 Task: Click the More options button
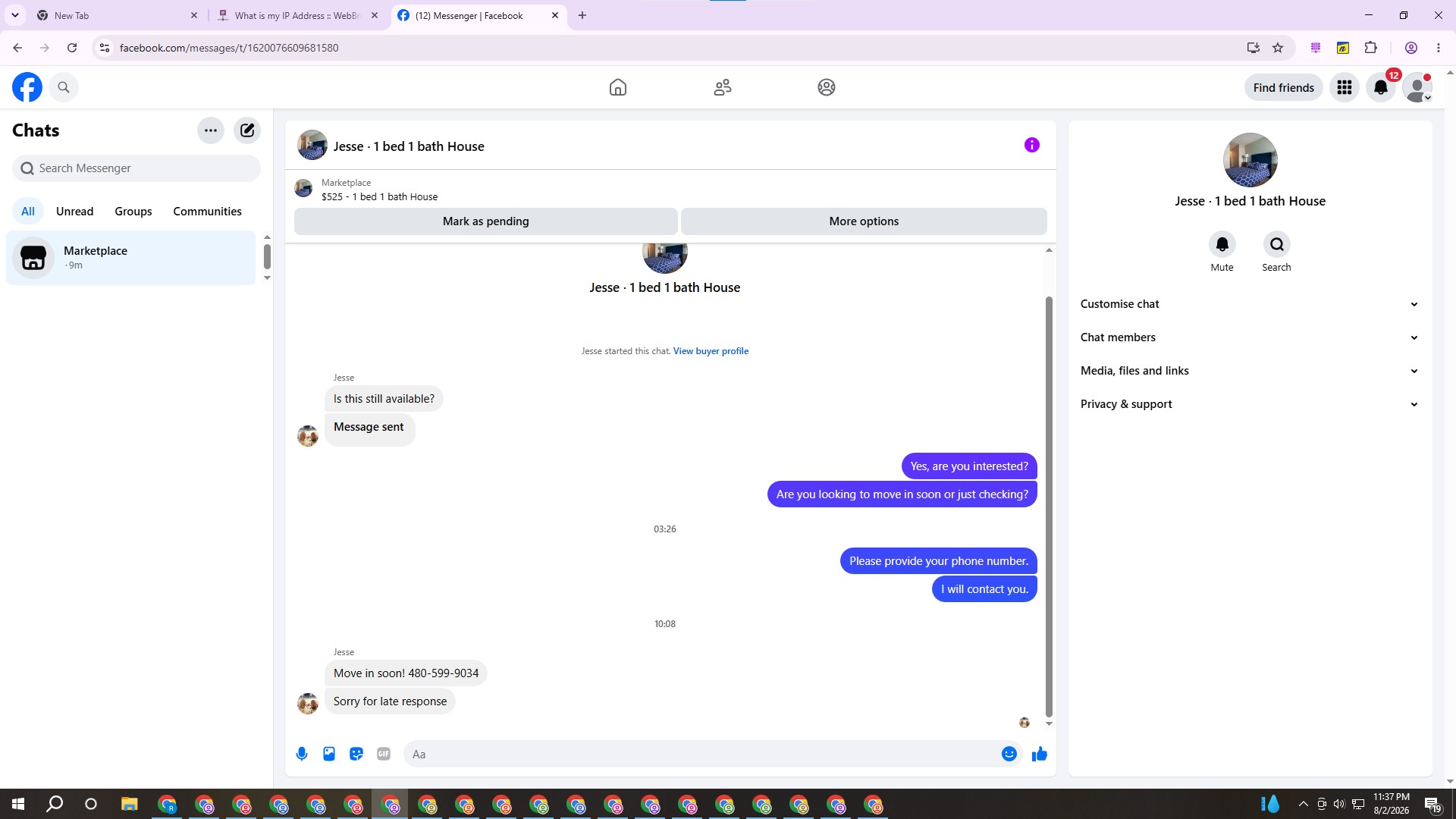864,221
